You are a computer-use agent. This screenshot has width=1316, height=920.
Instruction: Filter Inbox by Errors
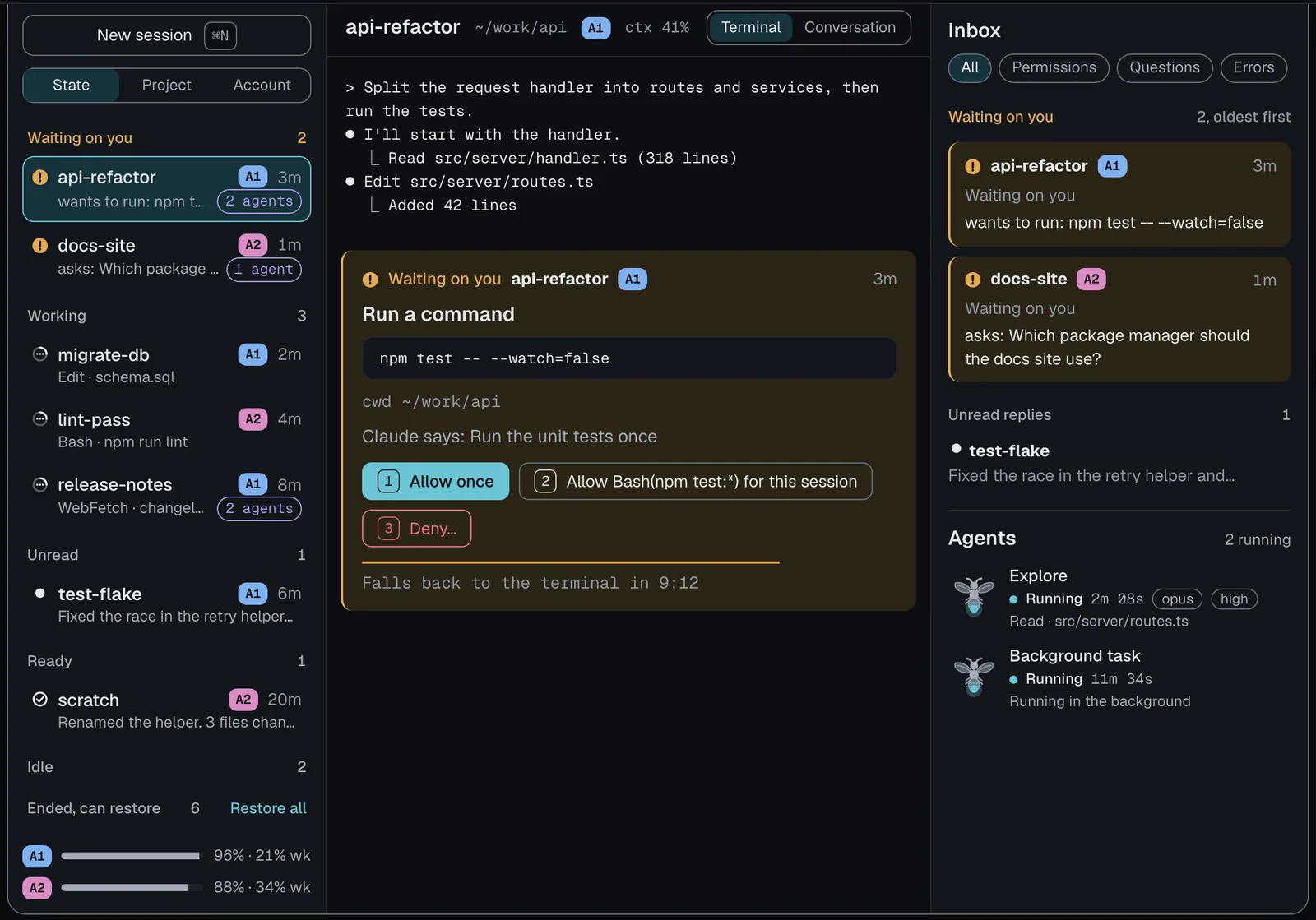pos(1253,67)
